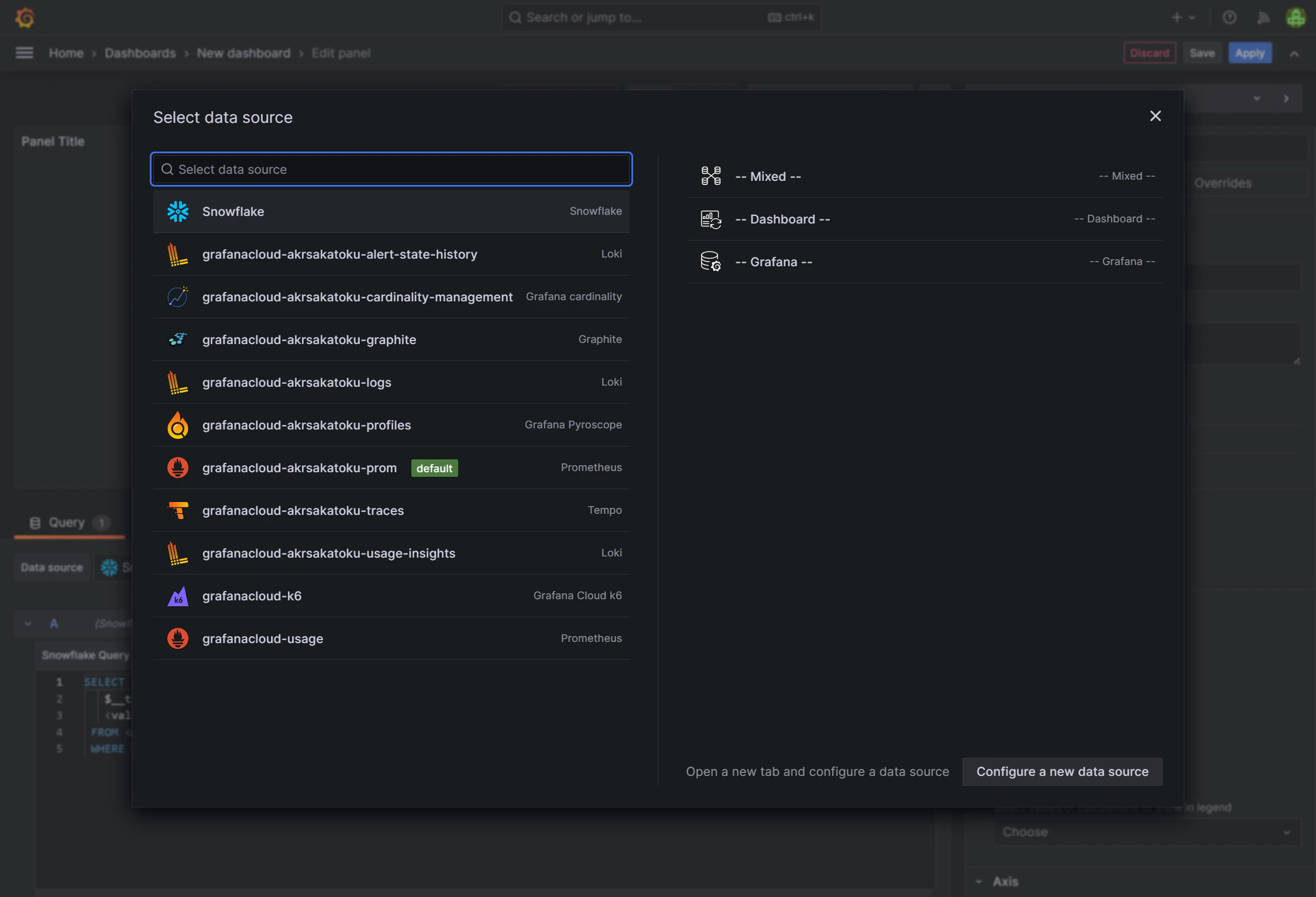Expand the plus add-new dropdown

[x=1183, y=18]
